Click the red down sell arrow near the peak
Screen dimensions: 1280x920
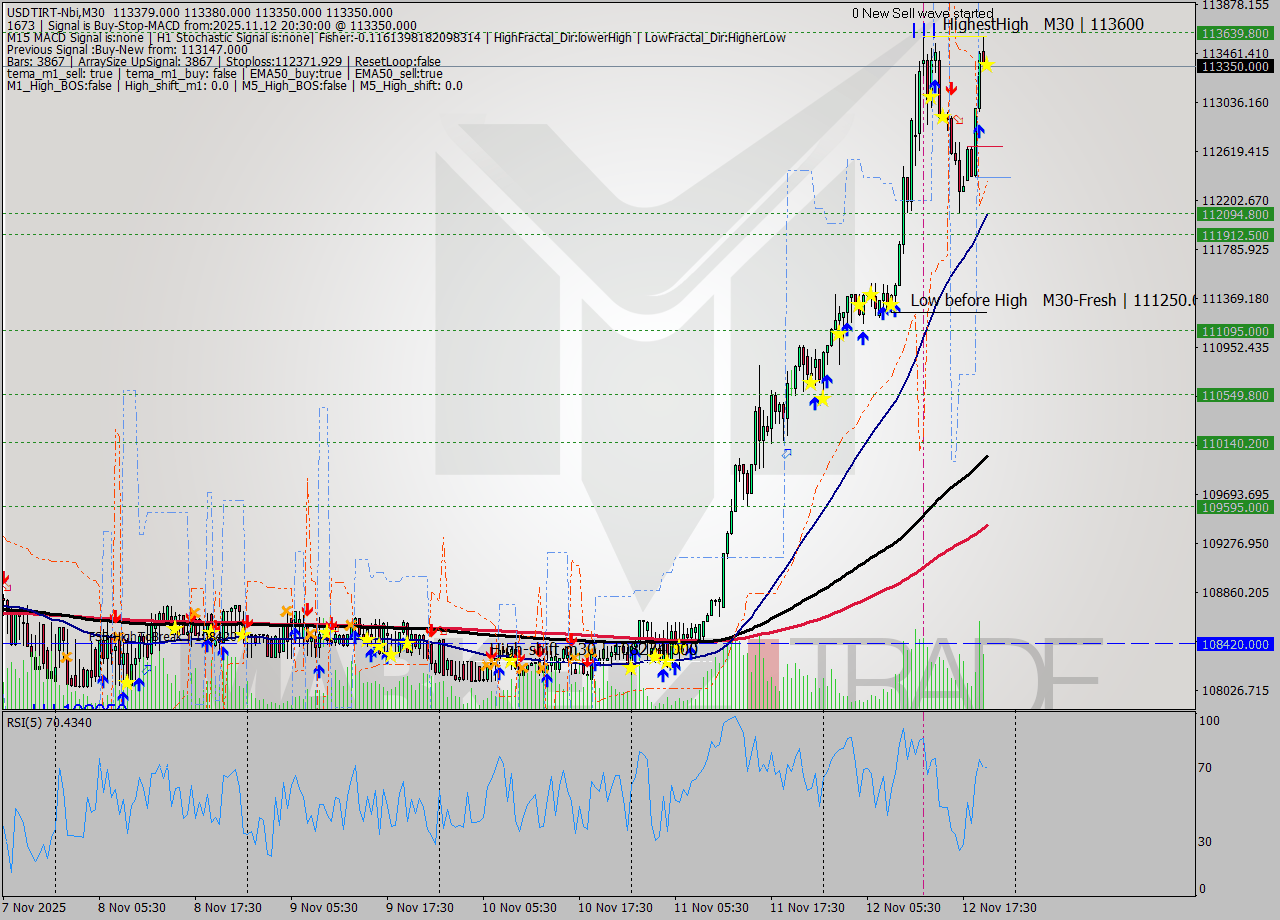tap(950, 87)
